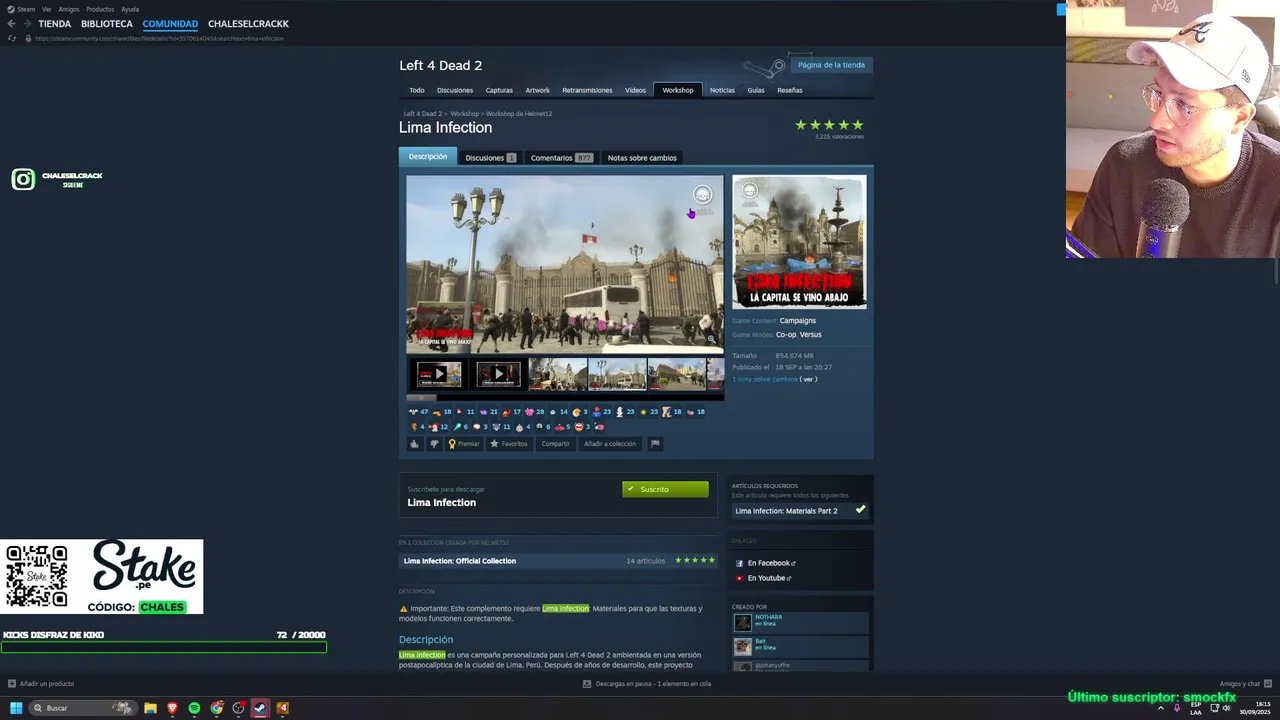Switch to the Artwork hub tab

(x=538, y=90)
